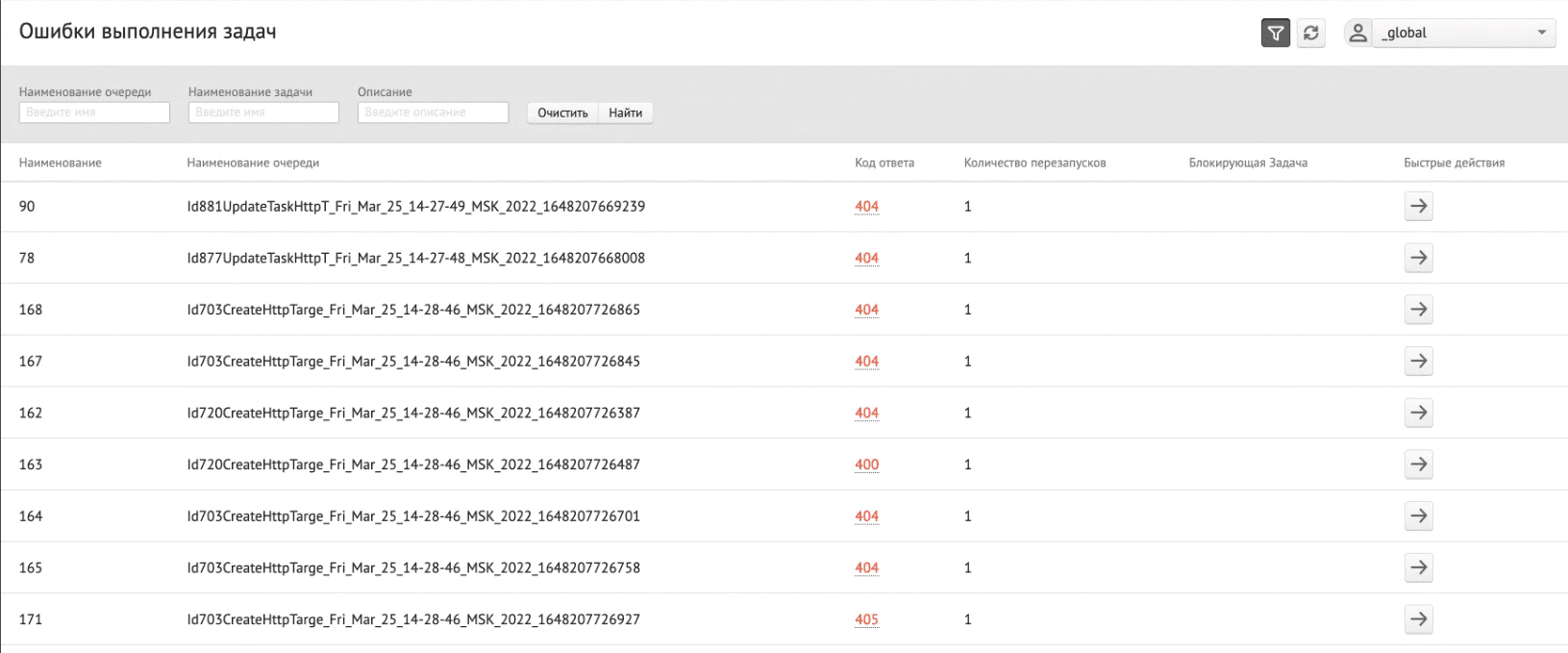Click 404 code link for task 90
1568x653 pixels.
[866, 207]
